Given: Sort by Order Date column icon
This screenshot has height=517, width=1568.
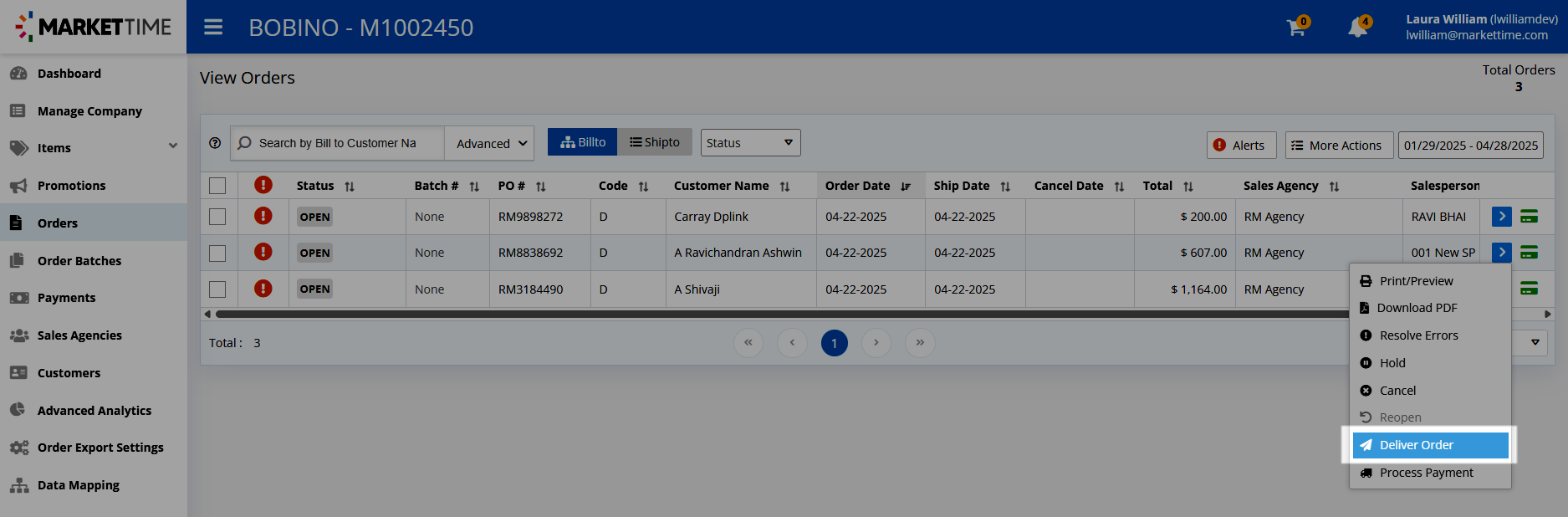Looking at the screenshot, I should pyautogui.click(x=906, y=187).
